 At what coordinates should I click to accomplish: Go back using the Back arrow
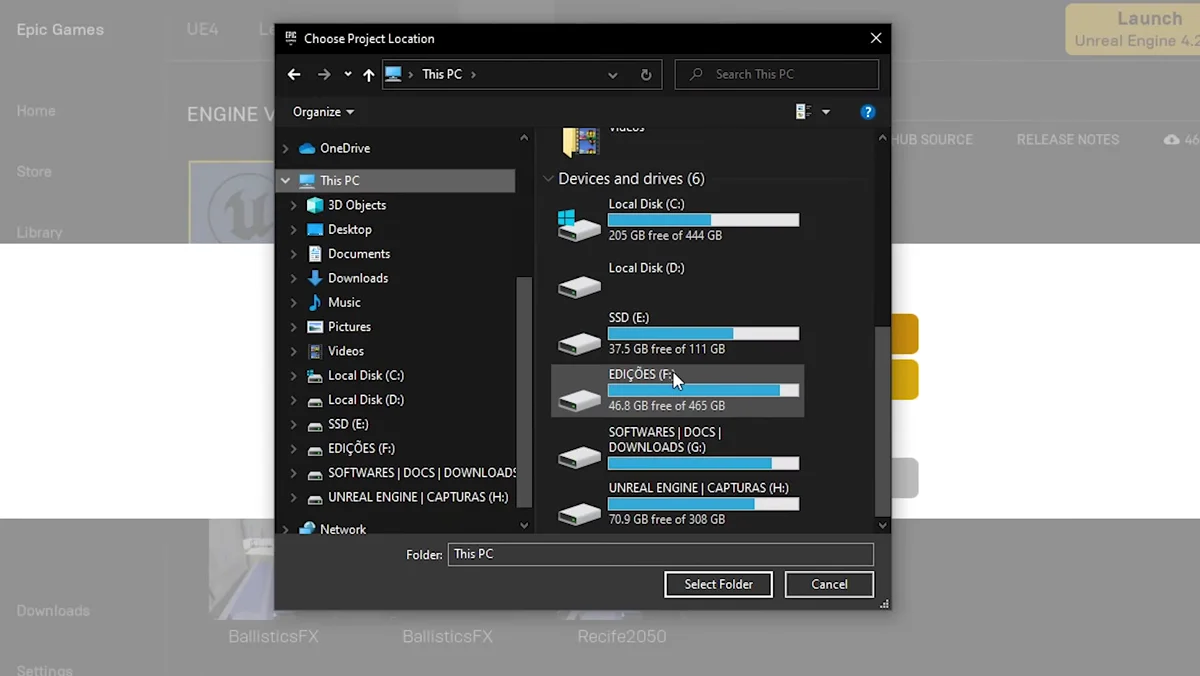pyautogui.click(x=294, y=74)
